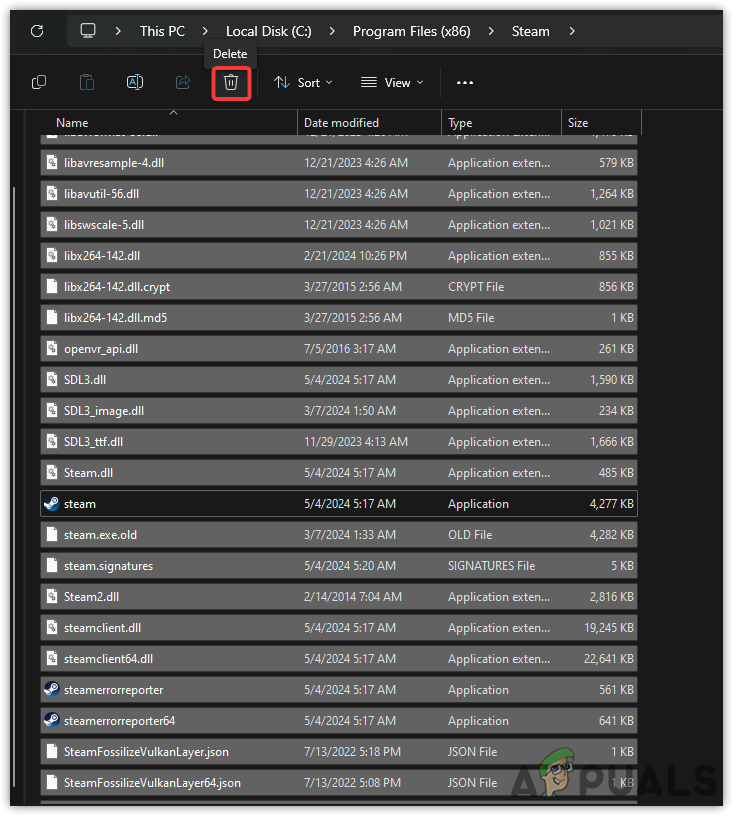The width and height of the screenshot is (733, 816).
Task: Click the Paste clipboard icon
Action: click(87, 82)
